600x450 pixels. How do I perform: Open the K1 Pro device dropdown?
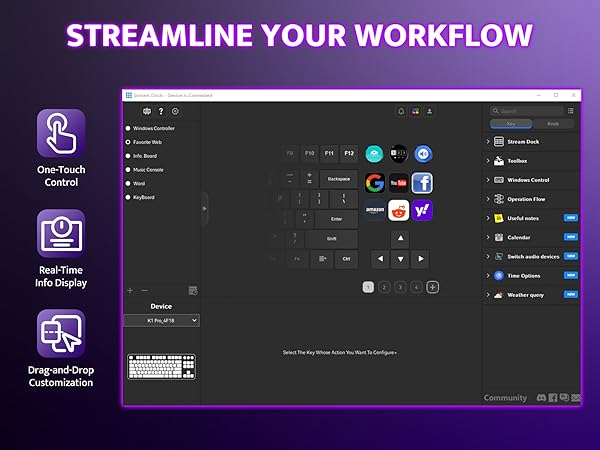[161, 320]
